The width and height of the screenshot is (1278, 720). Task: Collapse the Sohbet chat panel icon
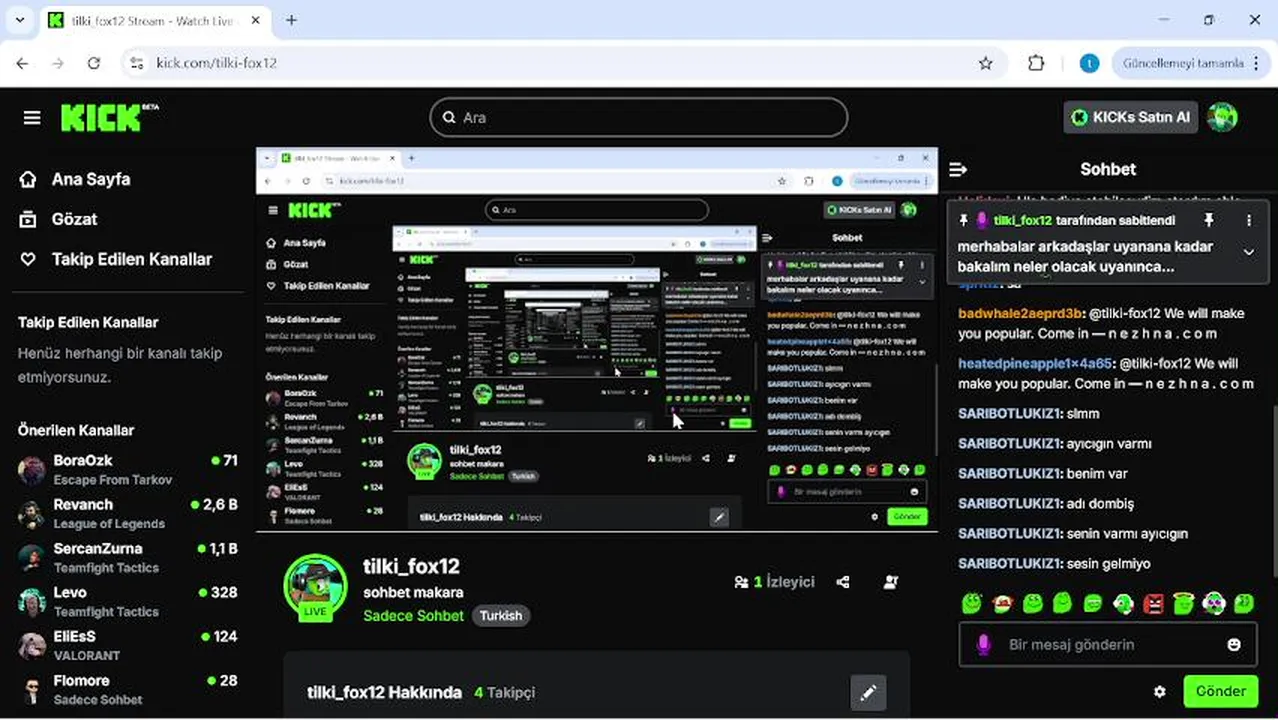coord(958,169)
